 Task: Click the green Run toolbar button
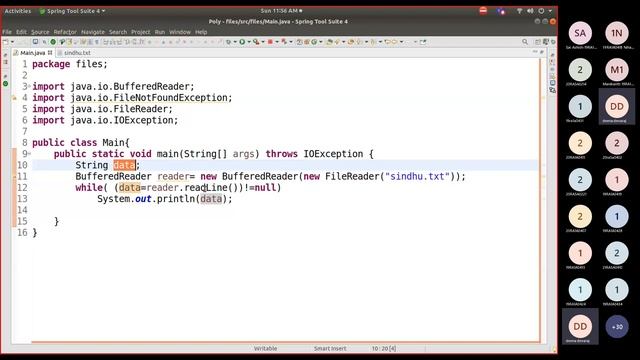(x=242, y=42)
